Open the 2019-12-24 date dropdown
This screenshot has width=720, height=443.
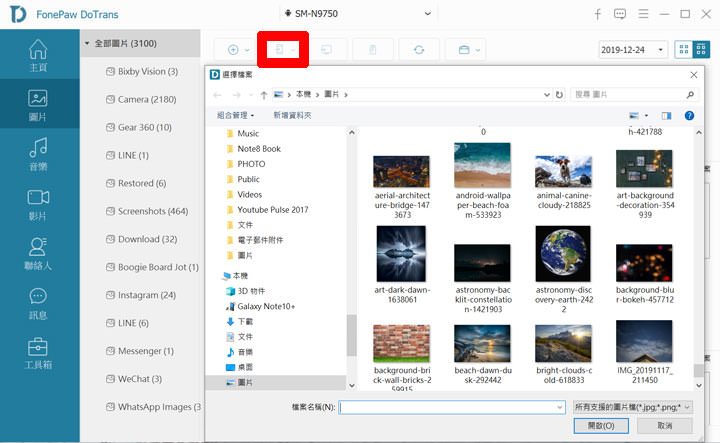(635, 49)
